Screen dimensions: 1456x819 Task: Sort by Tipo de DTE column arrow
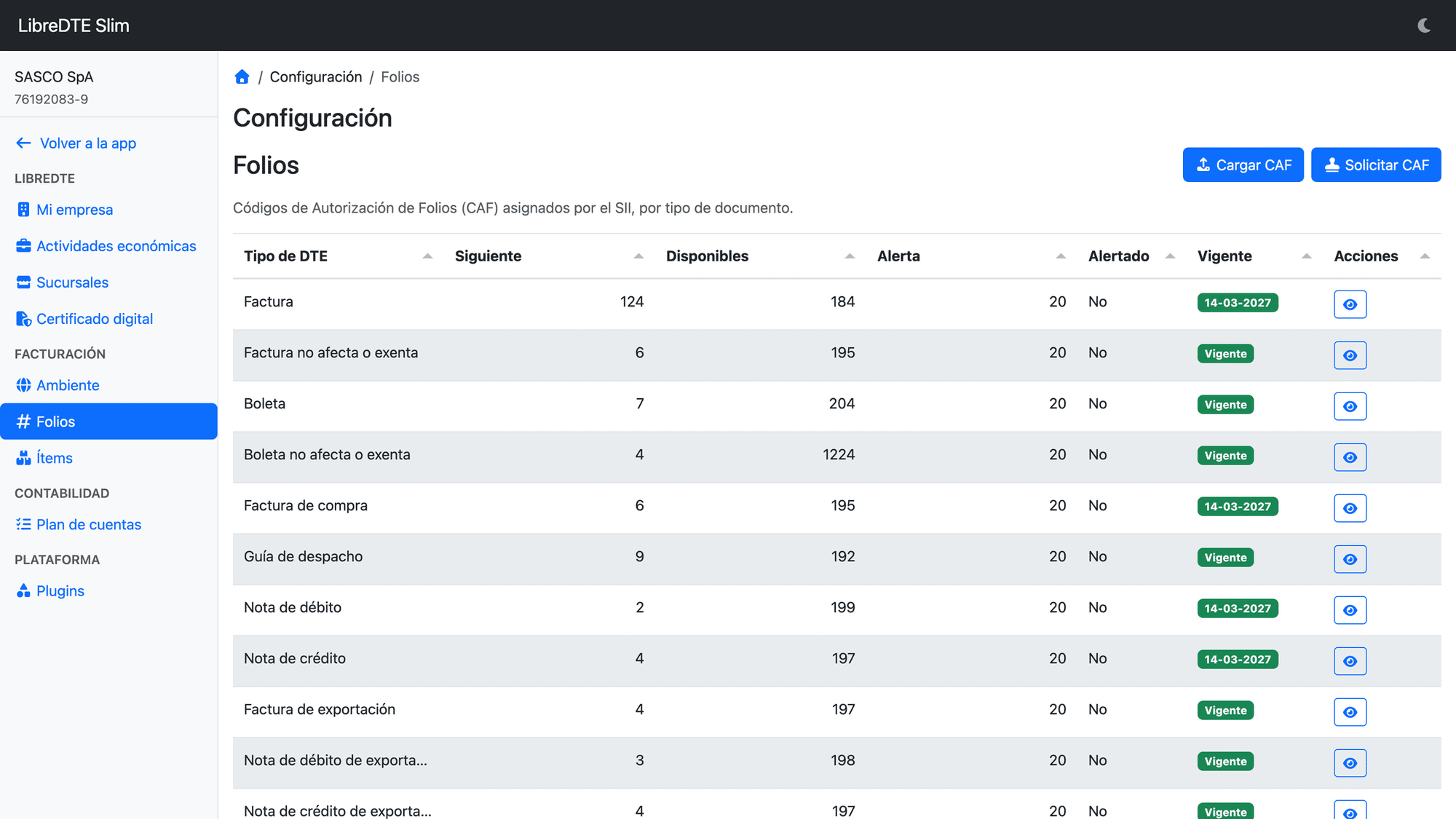[x=427, y=256]
